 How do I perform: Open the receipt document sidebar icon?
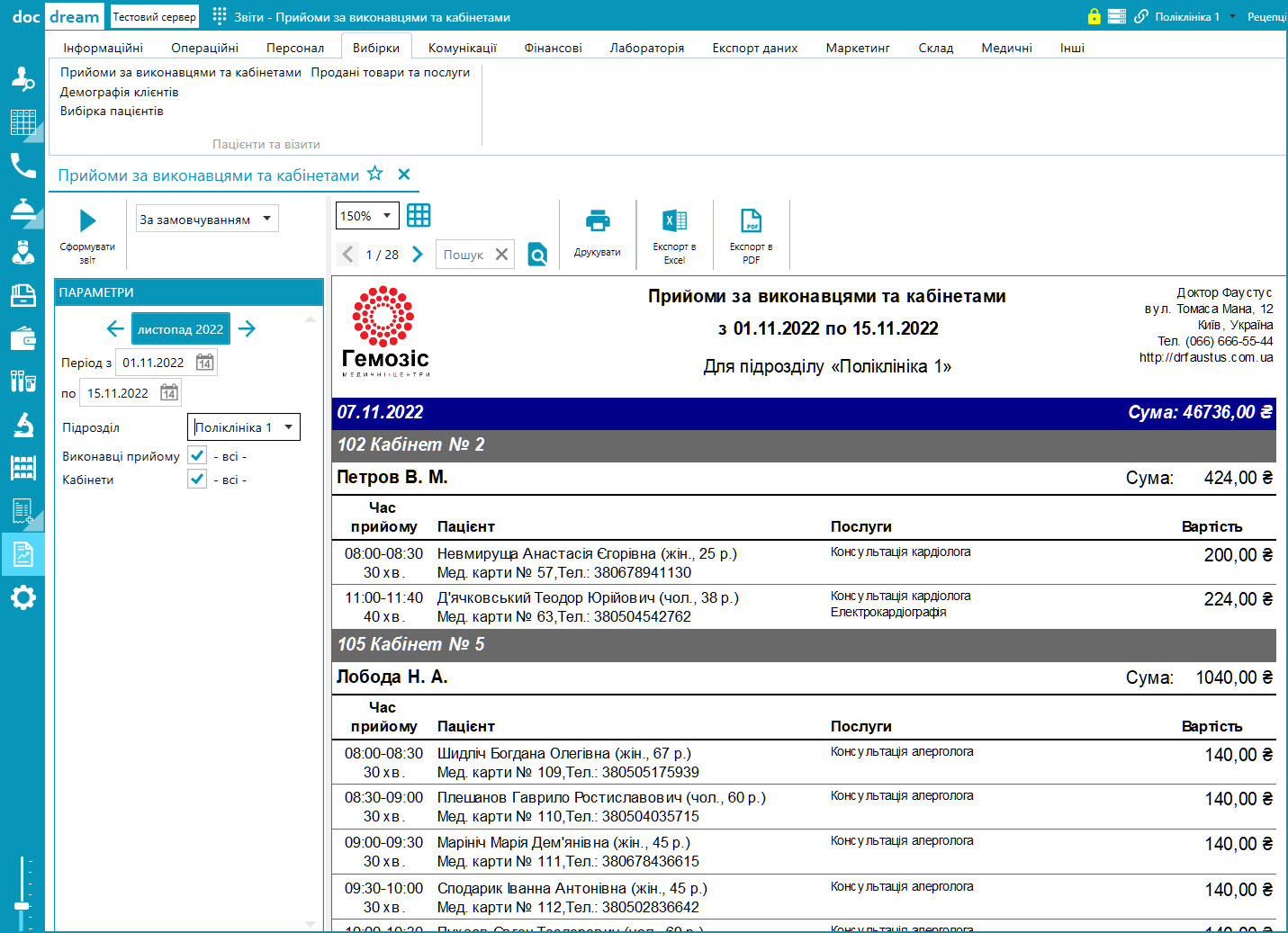click(x=23, y=511)
